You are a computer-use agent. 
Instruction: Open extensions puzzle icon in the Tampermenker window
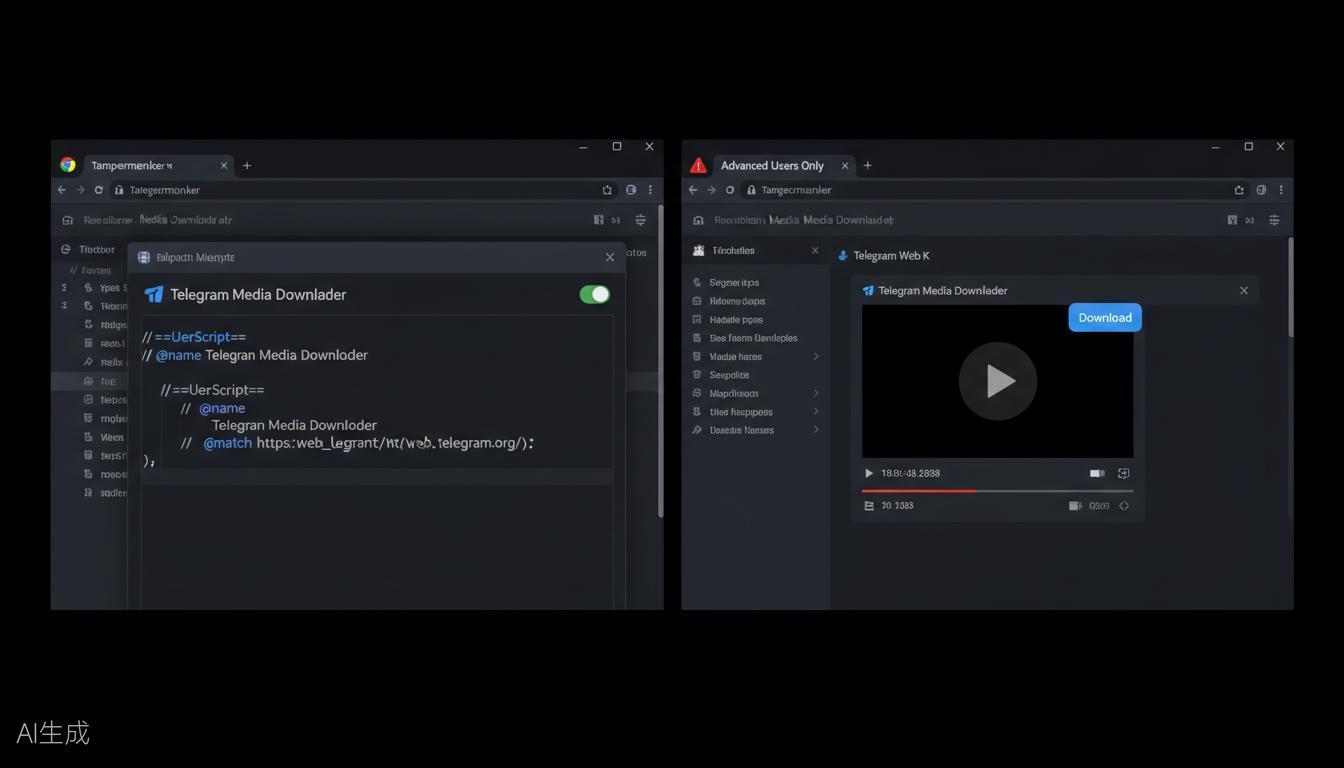tap(607, 190)
